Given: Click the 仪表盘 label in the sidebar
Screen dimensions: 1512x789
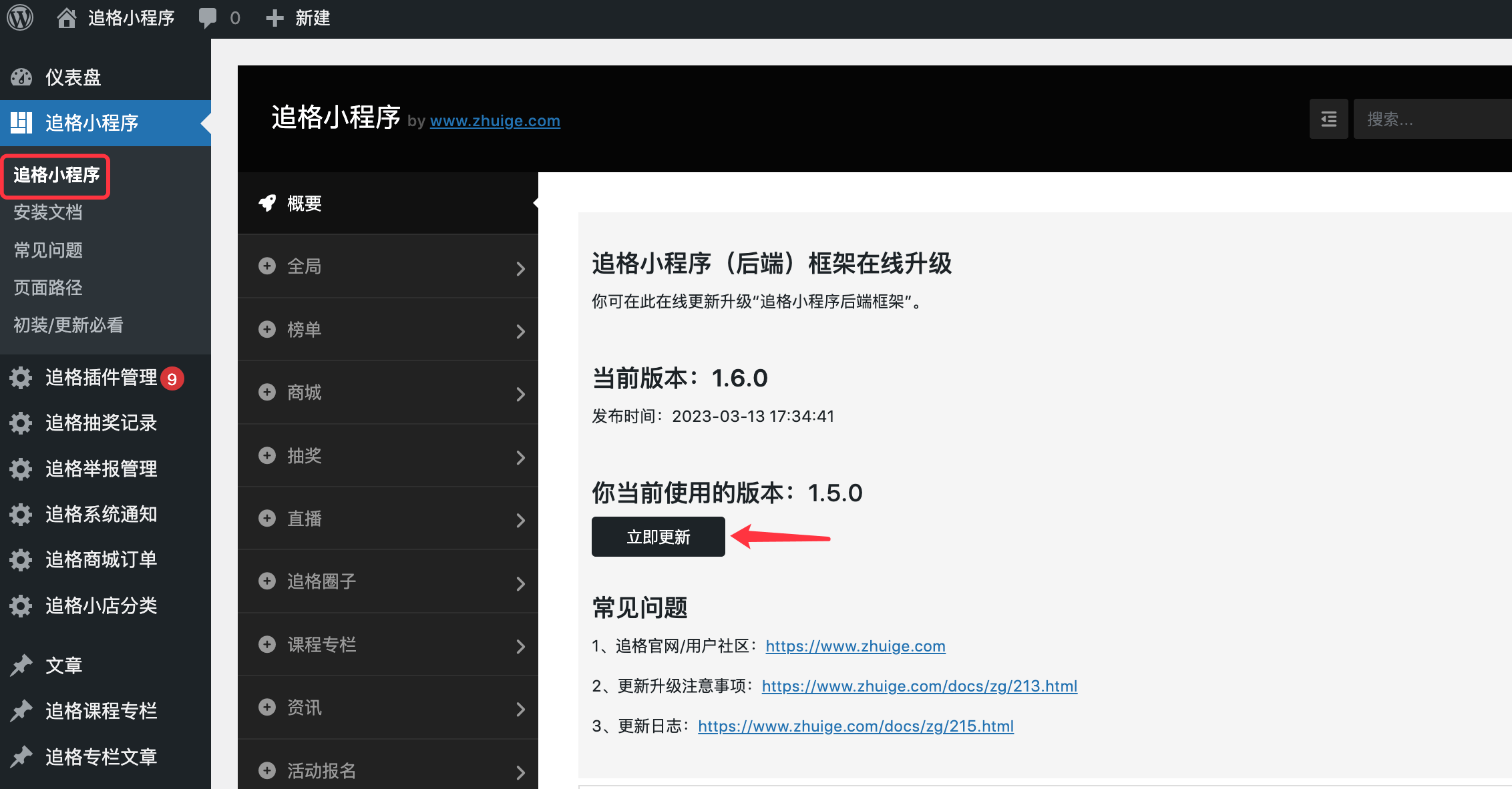Looking at the screenshot, I should pyautogui.click(x=73, y=77).
